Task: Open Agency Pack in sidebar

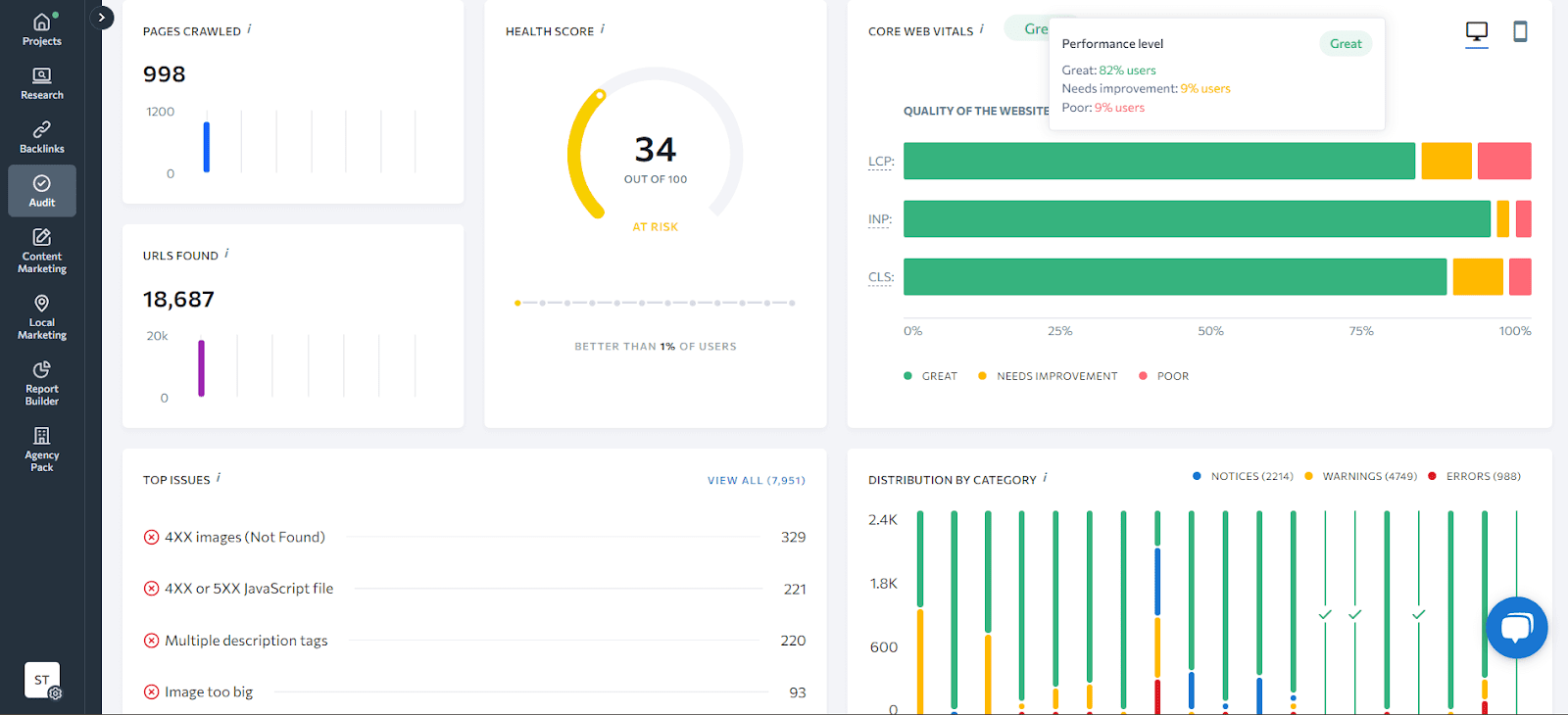Action: pyautogui.click(x=42, y=450)
